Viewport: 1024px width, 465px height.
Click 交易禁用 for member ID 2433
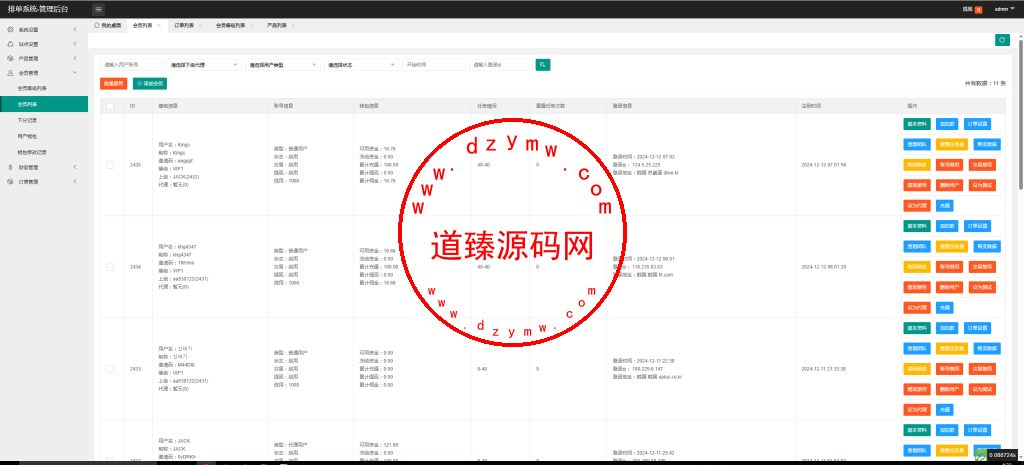coord(982,368)
